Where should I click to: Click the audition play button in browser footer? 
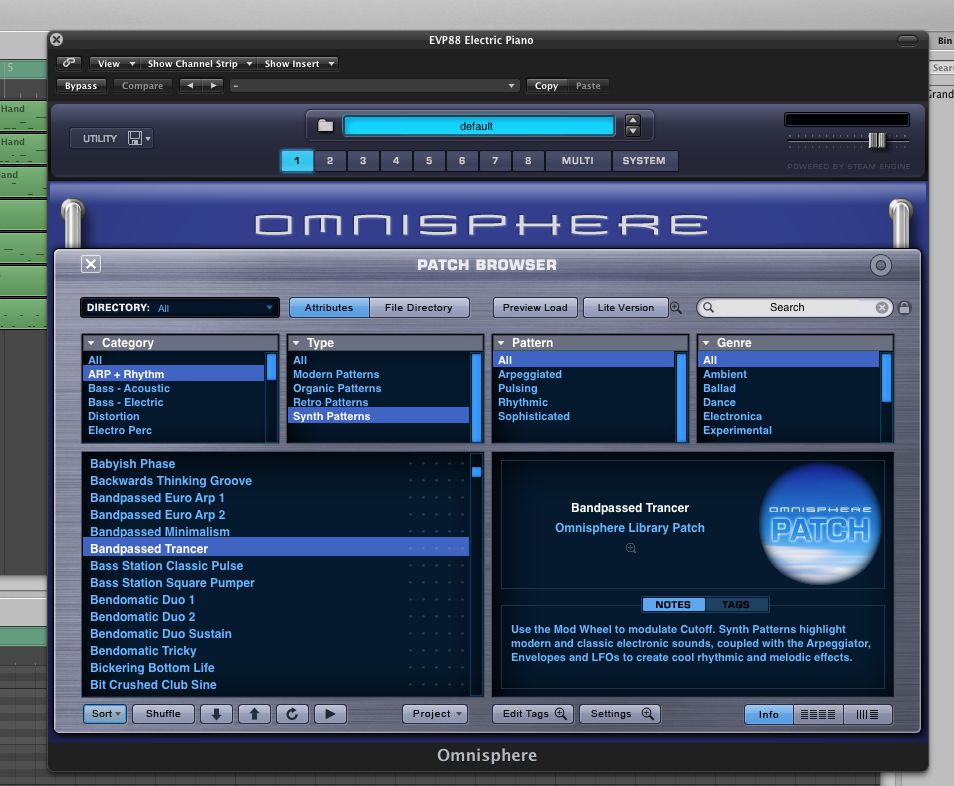tap(330, 714)
